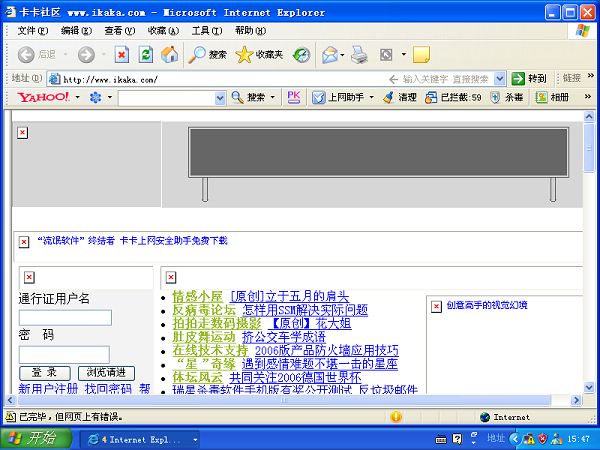This screenshot has width=600, height=450.
Task: Click the 通行证用户名 input field
Action: tap(65, 318)
